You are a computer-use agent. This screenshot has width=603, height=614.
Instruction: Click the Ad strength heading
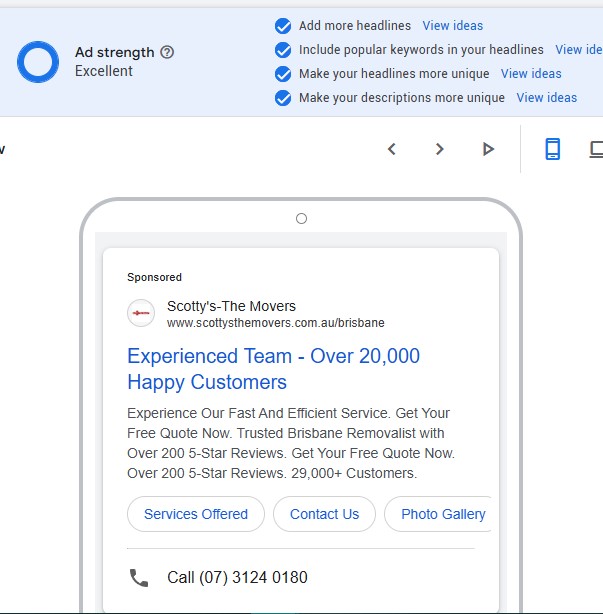(115, 52)
